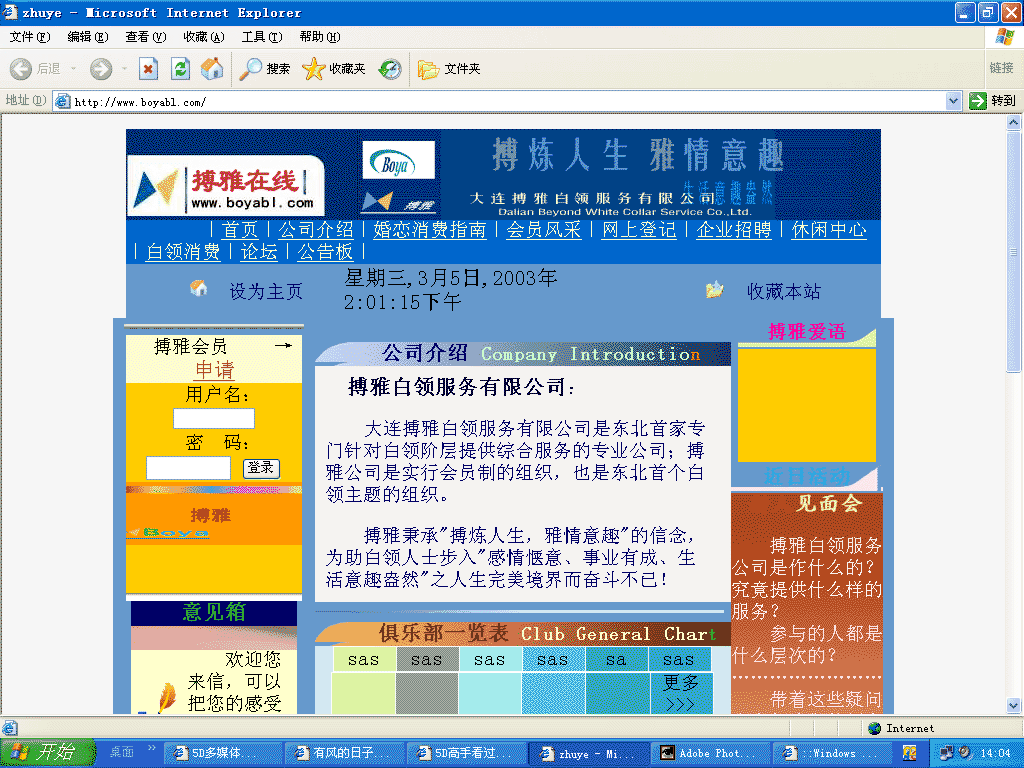
Task: Open the History pane icon
Action: click(390, 69)
